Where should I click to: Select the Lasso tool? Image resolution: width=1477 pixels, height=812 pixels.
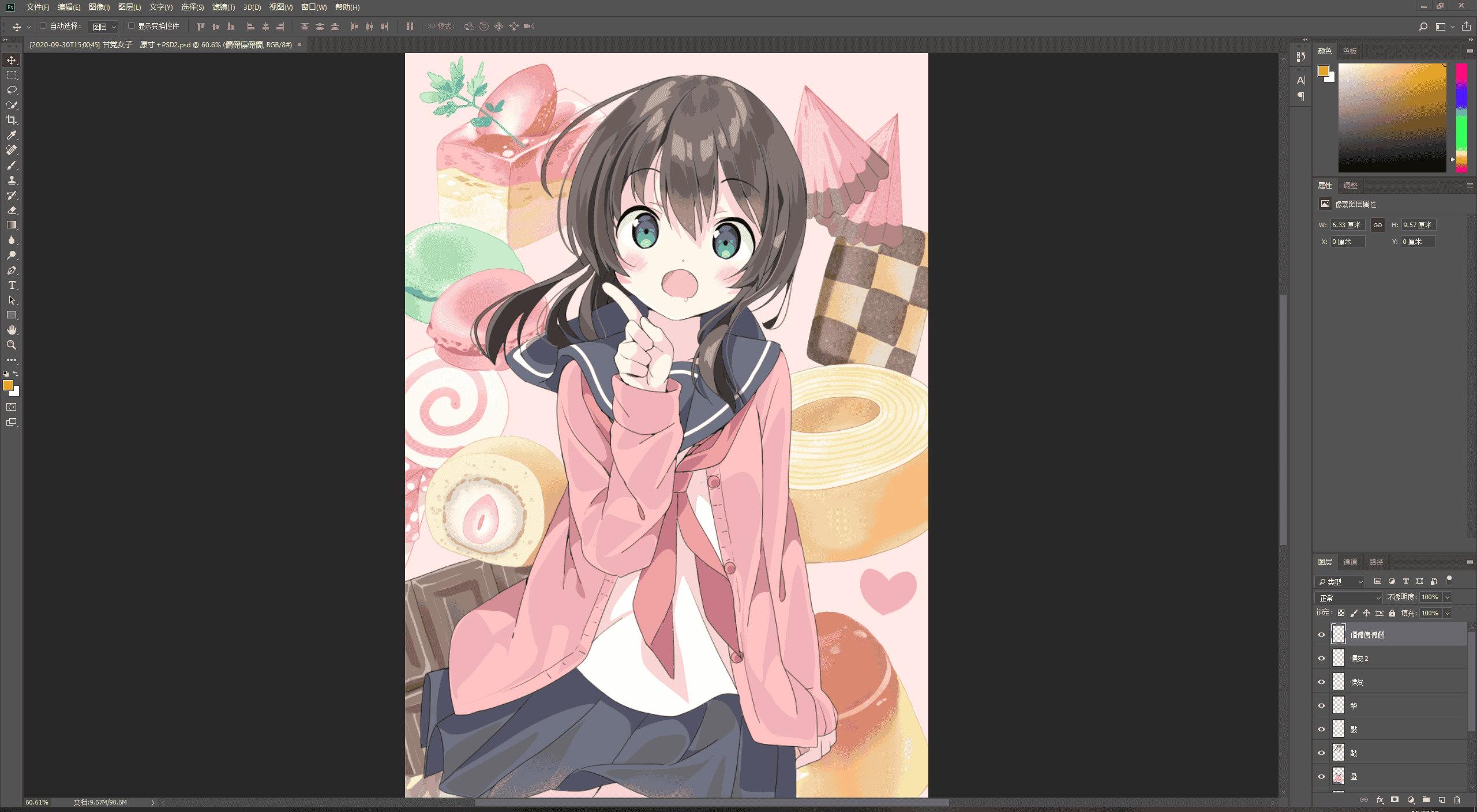[x=12, y=90]
